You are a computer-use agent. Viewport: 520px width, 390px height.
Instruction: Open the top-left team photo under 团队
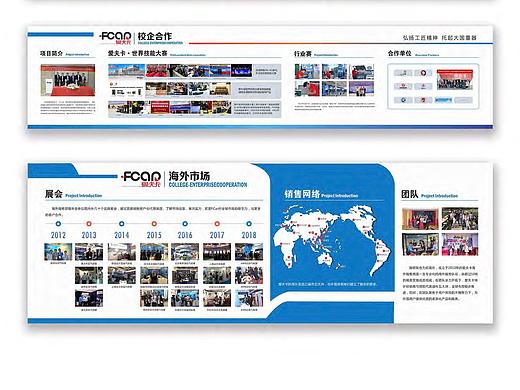click(420, 219)
